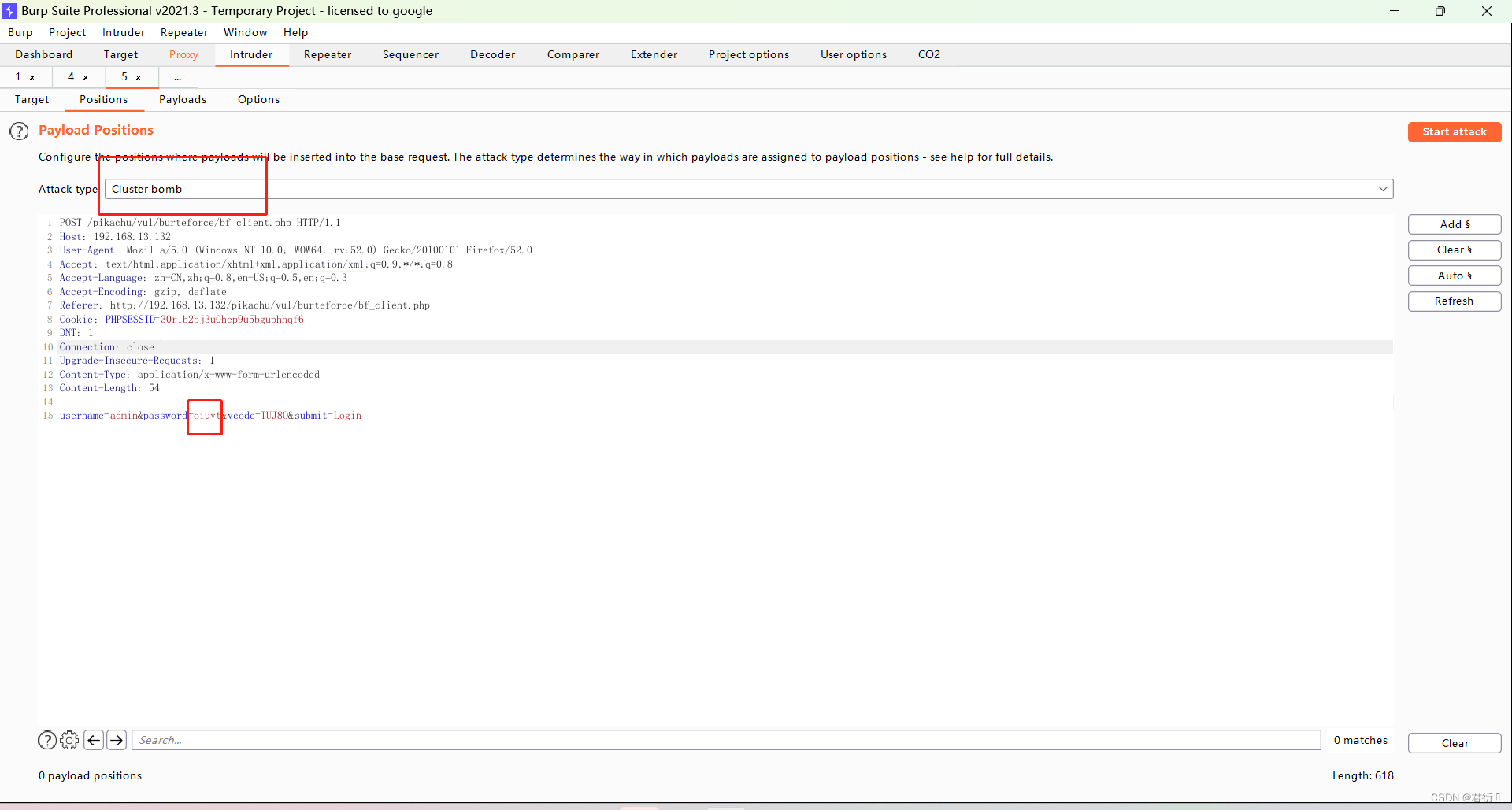Click username=admin in request body
Image resolution: width=1512 pixels, height=810 pixels.
point(98,416)
